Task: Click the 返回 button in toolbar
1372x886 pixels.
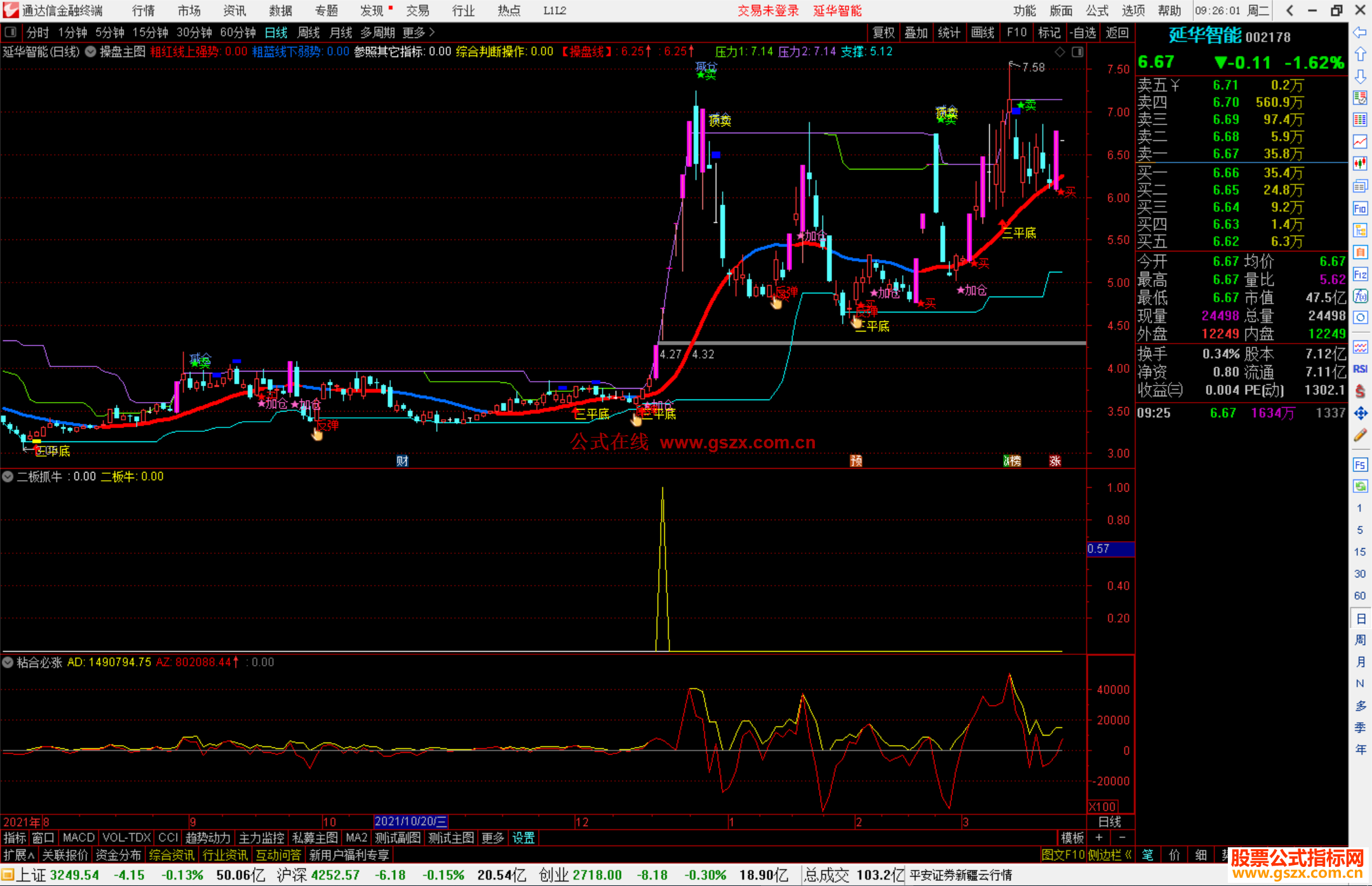Action: [1117, 32]
